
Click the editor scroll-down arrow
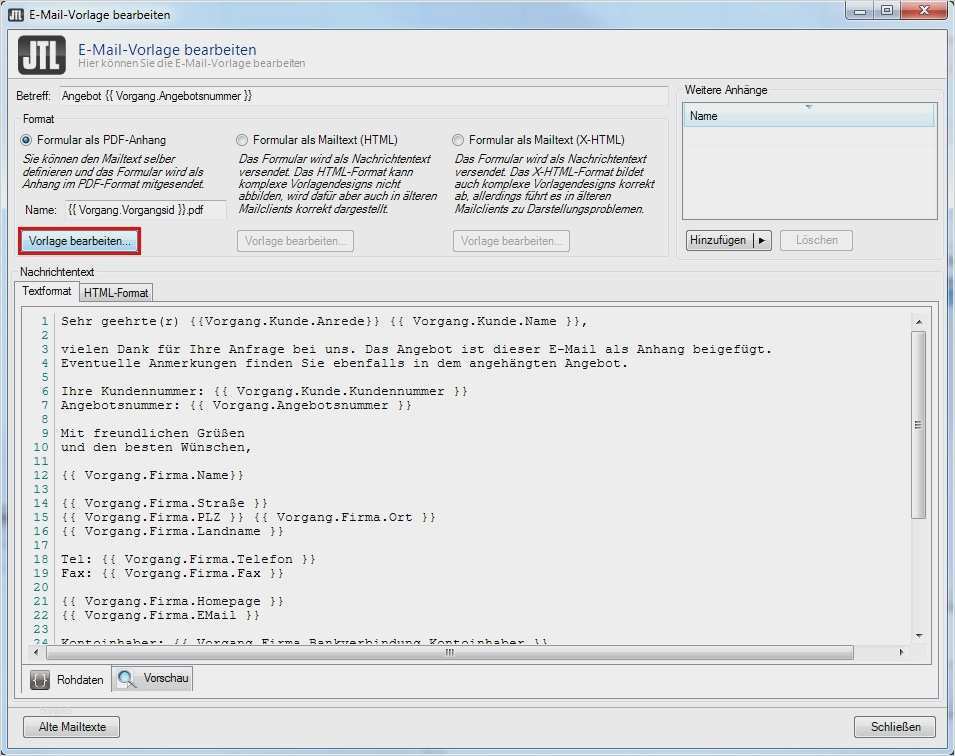(918, 635)
